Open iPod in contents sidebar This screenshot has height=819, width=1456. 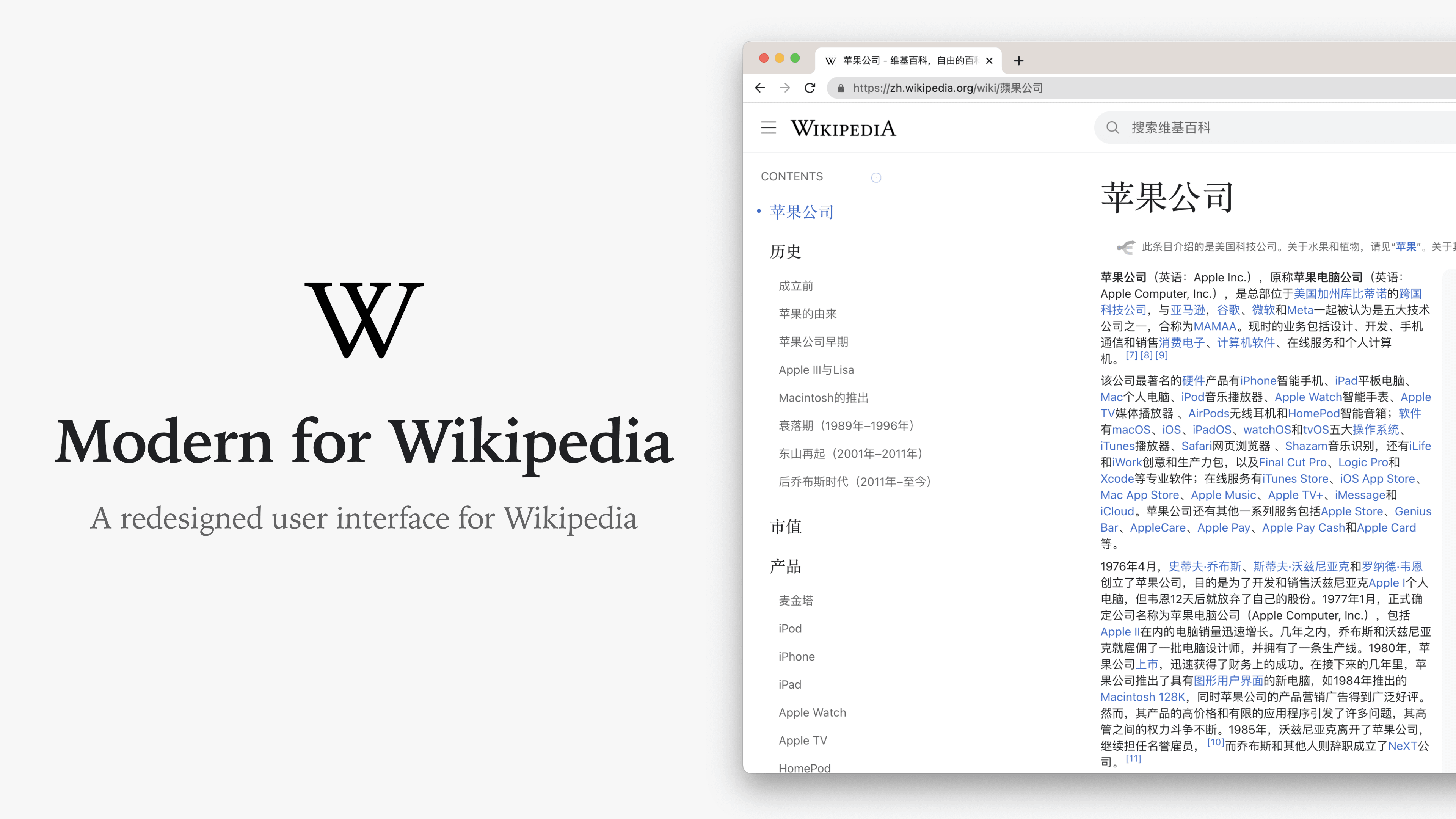[789, 629]
